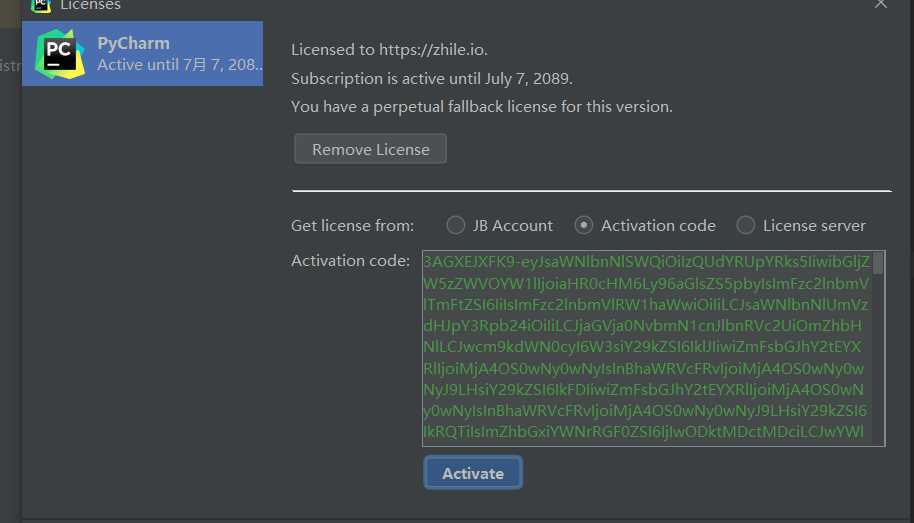Click the small PyCharm icon in title bar
Viewport: 914px width, 523px height.
click(41, 5)
